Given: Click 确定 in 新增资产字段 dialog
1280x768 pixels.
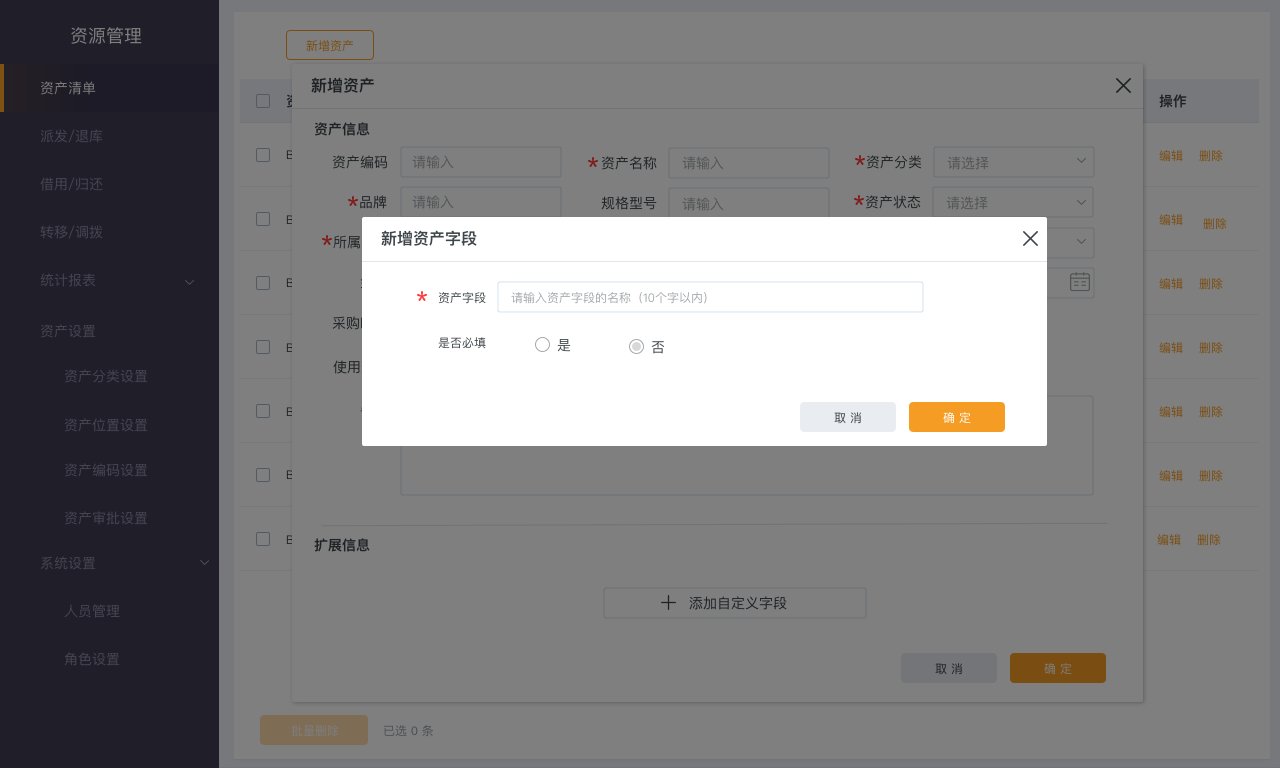Looking at the screenshot, I should pyautogui.click(x=956, y=417).
